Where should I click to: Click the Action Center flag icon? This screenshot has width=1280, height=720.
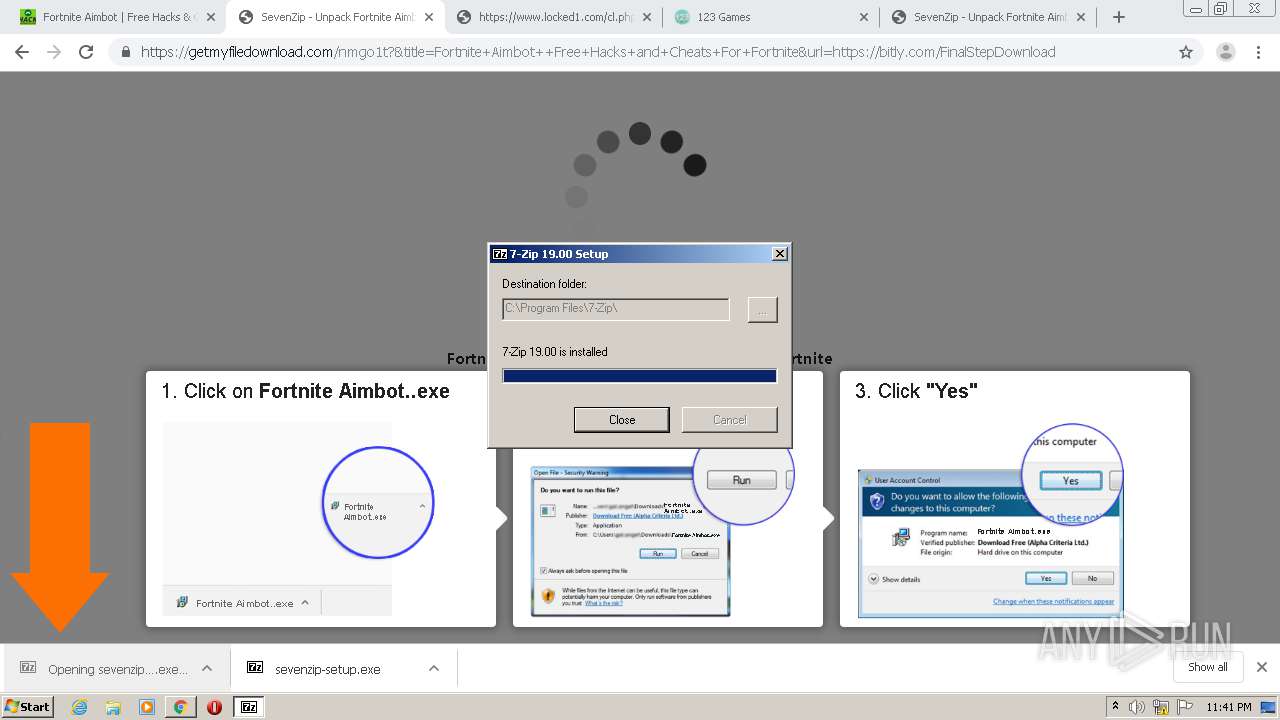click(1184, 707)
